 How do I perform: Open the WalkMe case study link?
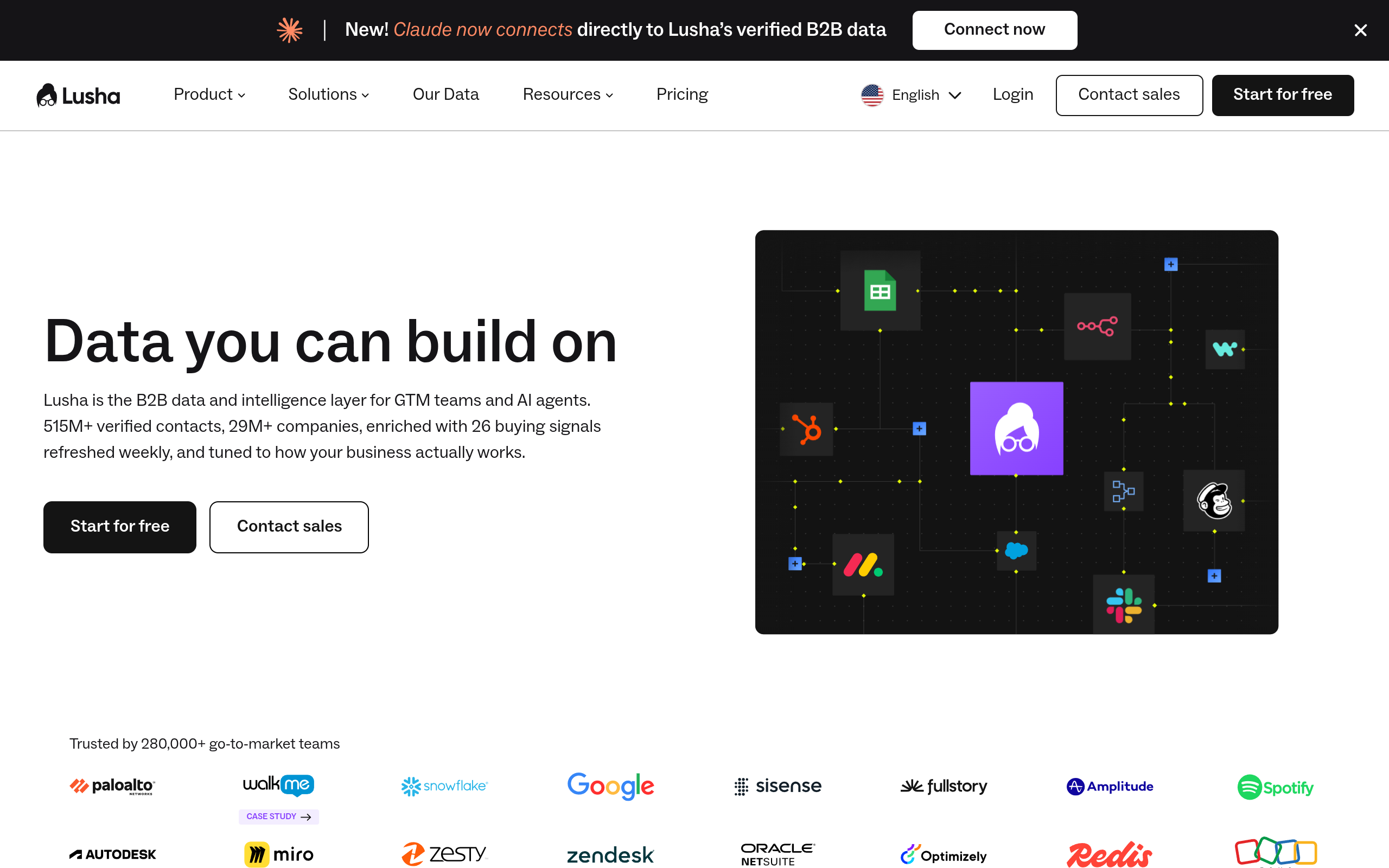279,816
